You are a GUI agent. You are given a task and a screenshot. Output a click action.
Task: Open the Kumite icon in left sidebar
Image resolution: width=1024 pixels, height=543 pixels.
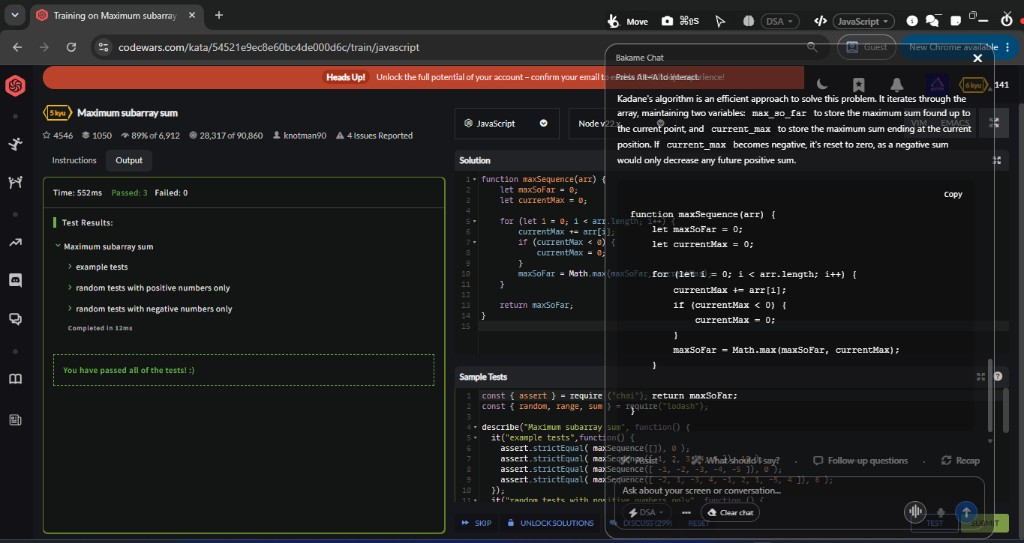pyautogui.click(x=16, y=182)
